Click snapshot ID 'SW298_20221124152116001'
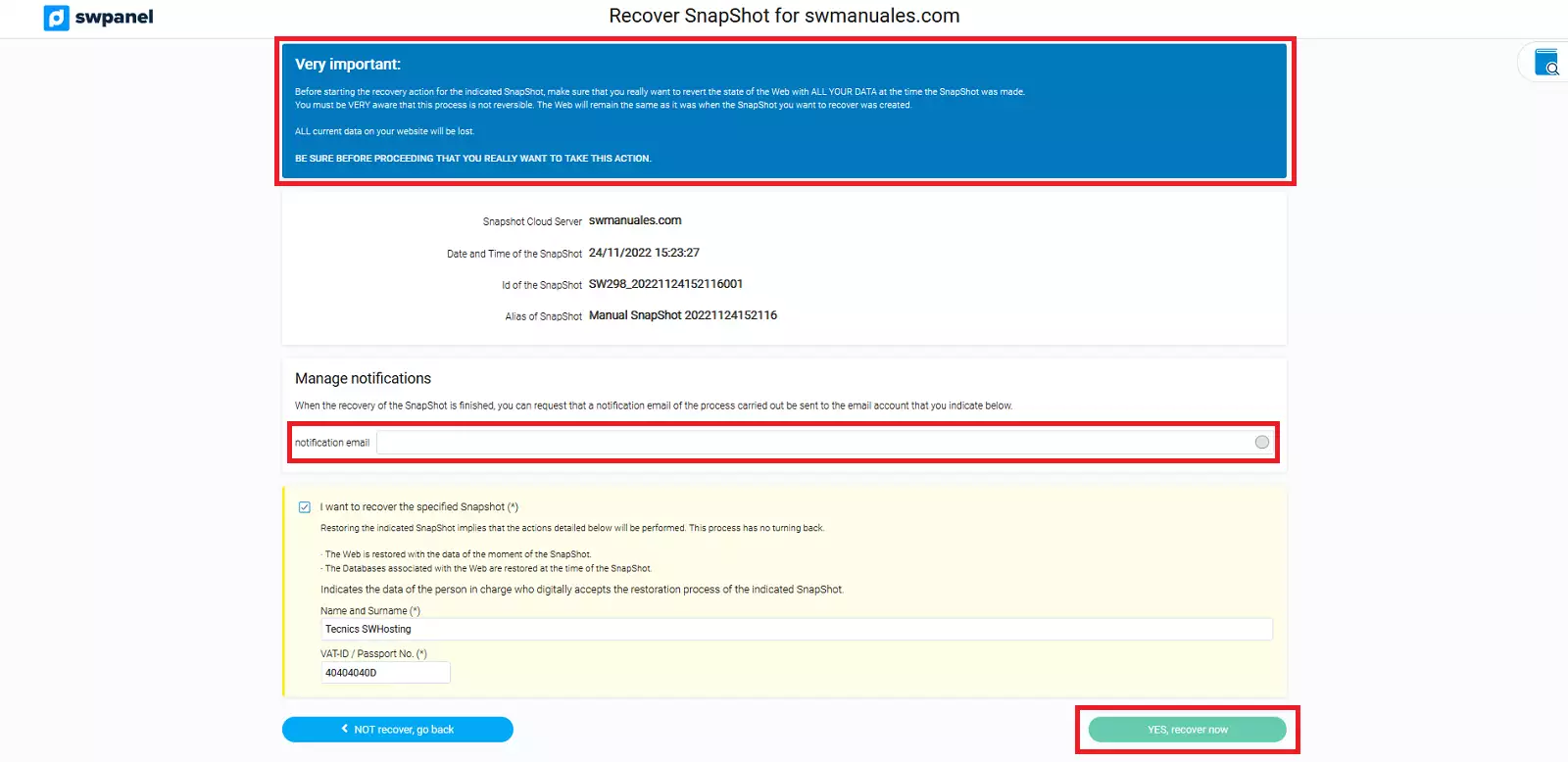Screen dimensions: 1568x762 pos(665,284)
